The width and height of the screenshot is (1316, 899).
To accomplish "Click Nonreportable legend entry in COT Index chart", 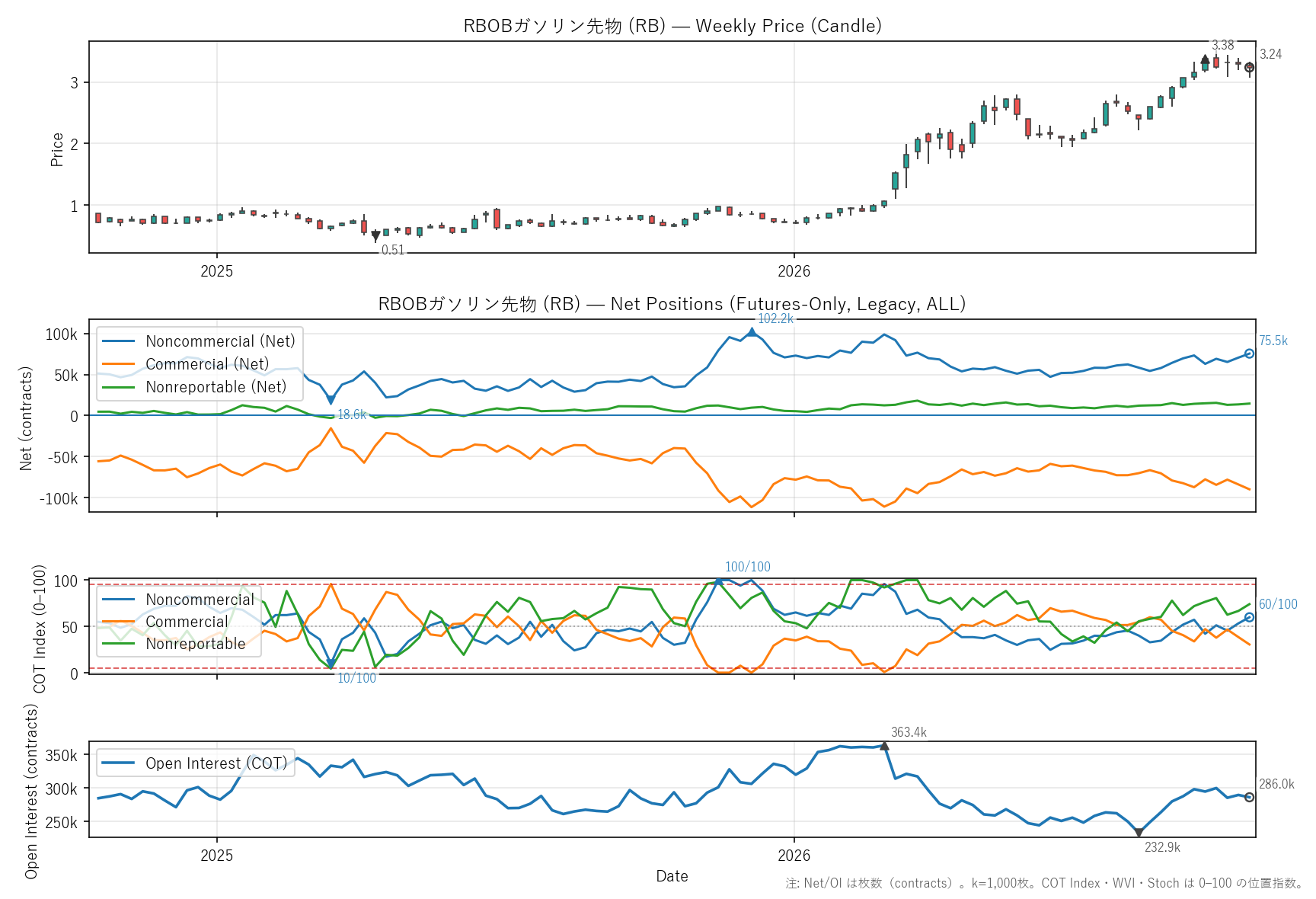I will point(174,644).
